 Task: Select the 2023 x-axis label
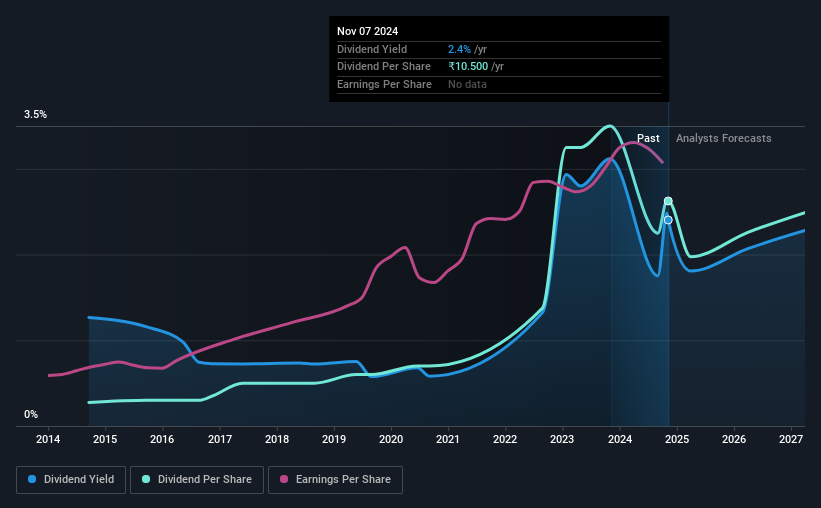pyautogui.click(x=562, y=439)
